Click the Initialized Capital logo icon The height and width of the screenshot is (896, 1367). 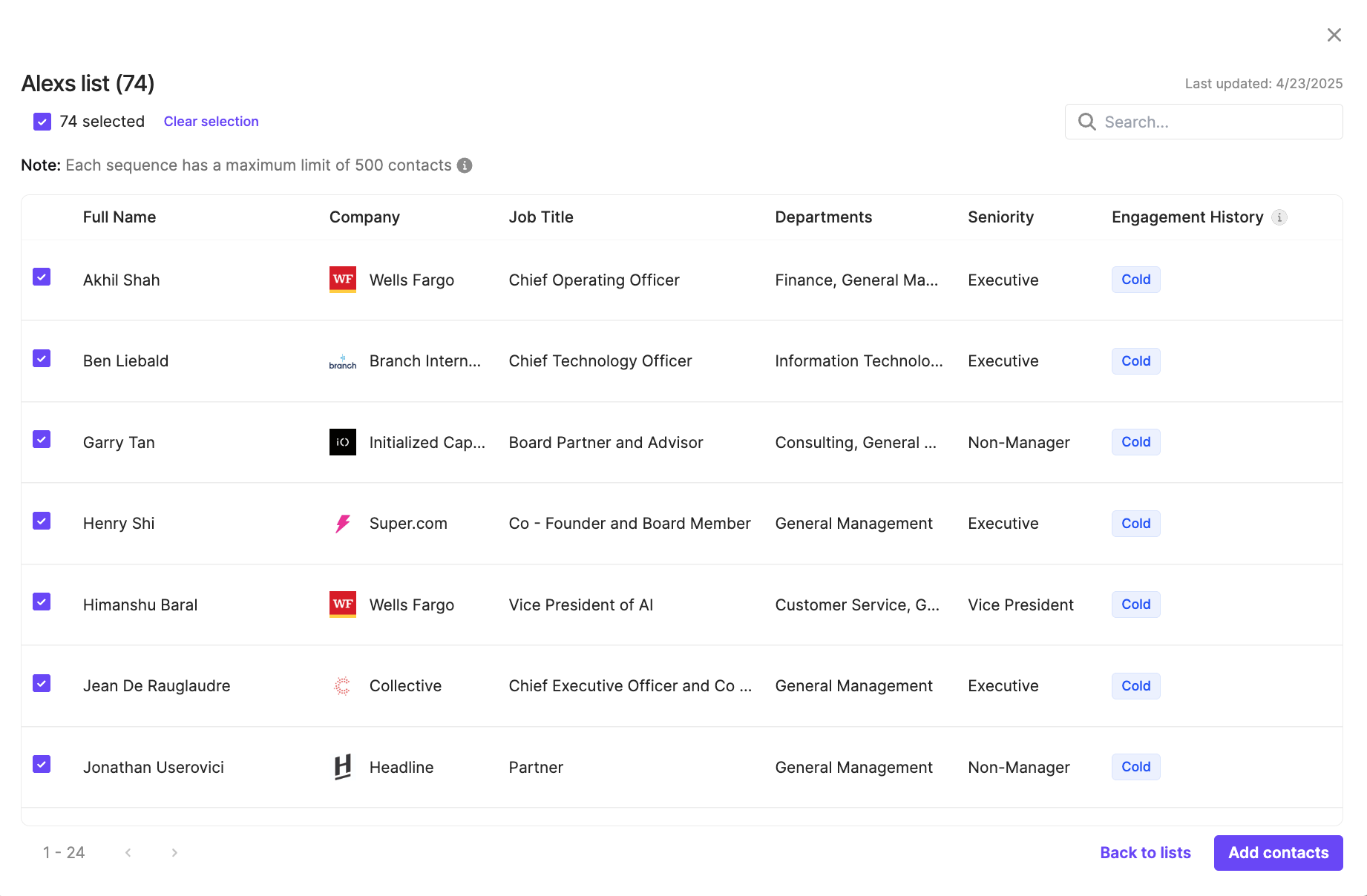click(x=343, y=442)
